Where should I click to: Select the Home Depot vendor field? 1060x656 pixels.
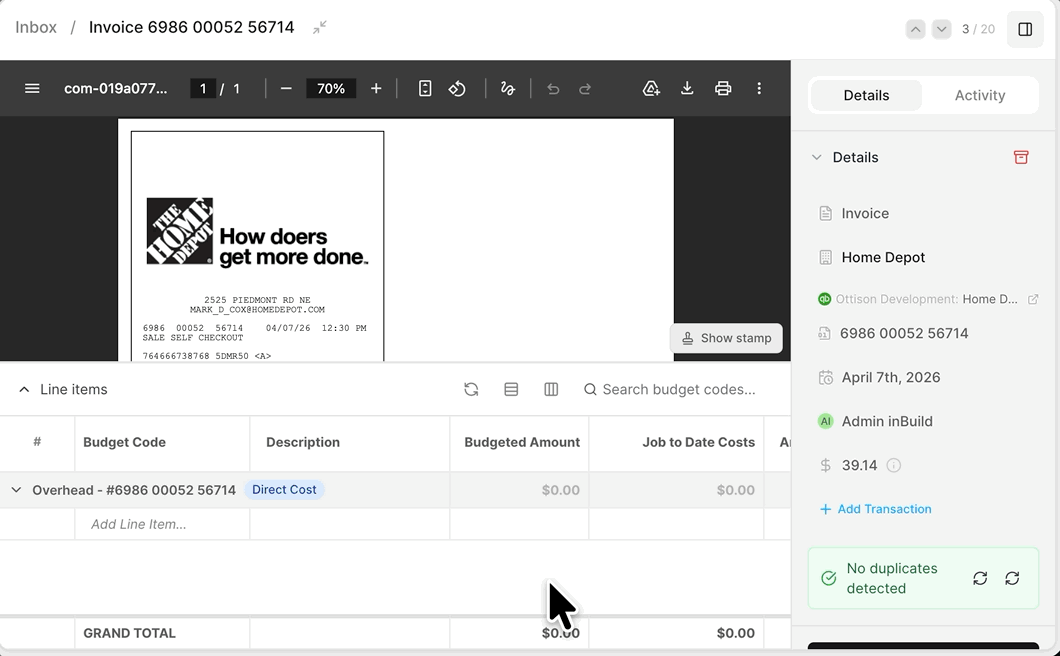(883, 258)
